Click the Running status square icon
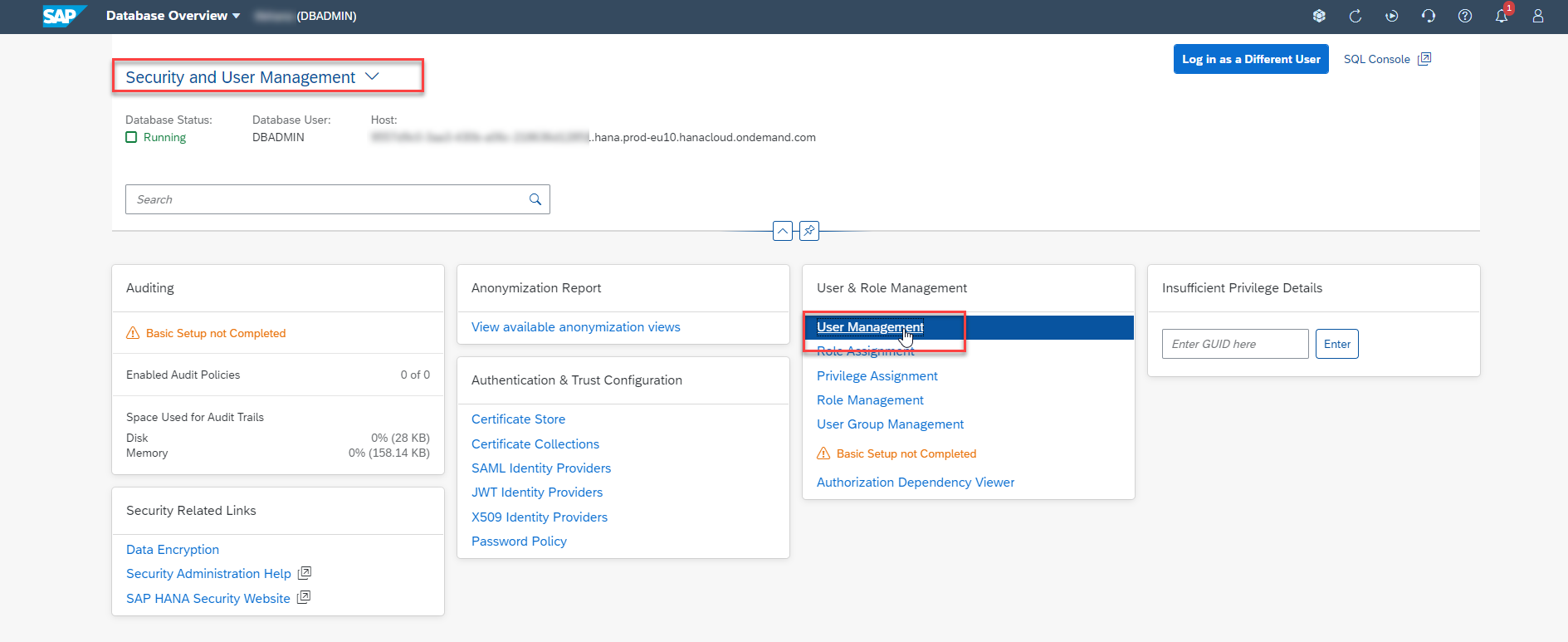 (x=131, y=137)
